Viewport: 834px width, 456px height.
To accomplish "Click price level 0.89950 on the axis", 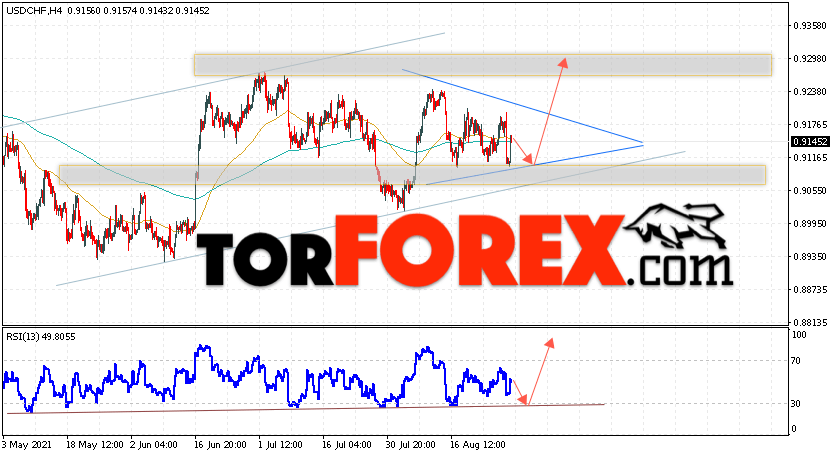I will (810, 223).
